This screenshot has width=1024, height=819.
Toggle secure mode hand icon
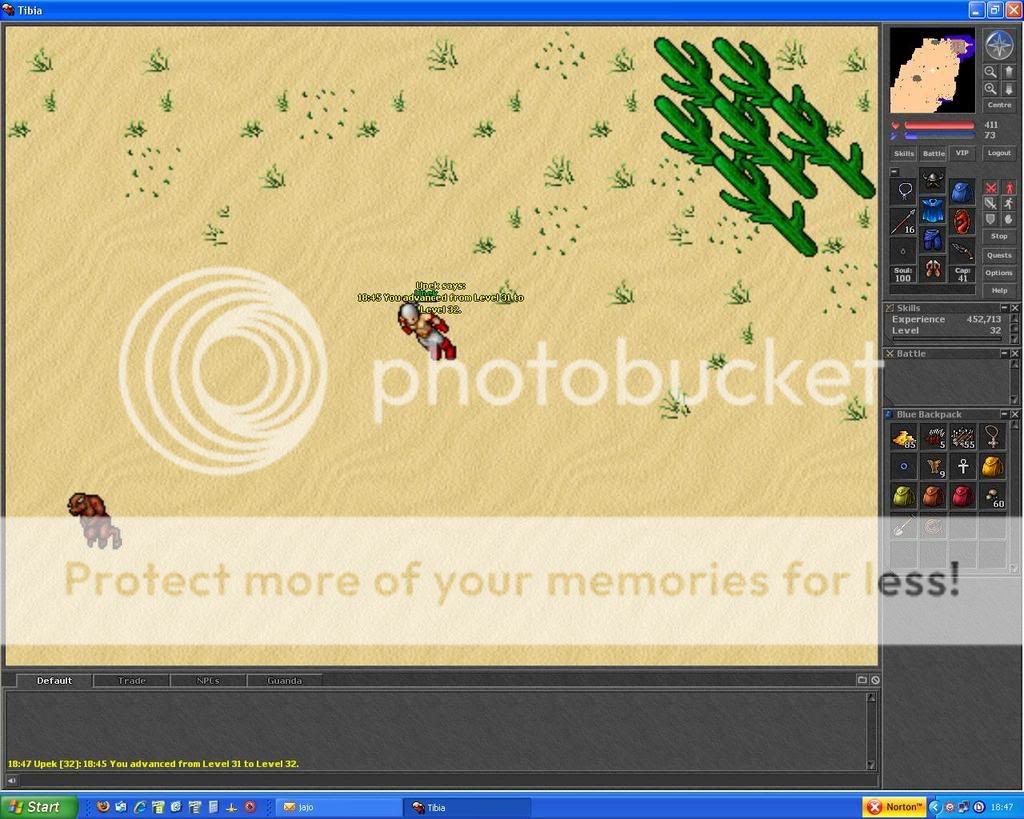click(1008, 219)
